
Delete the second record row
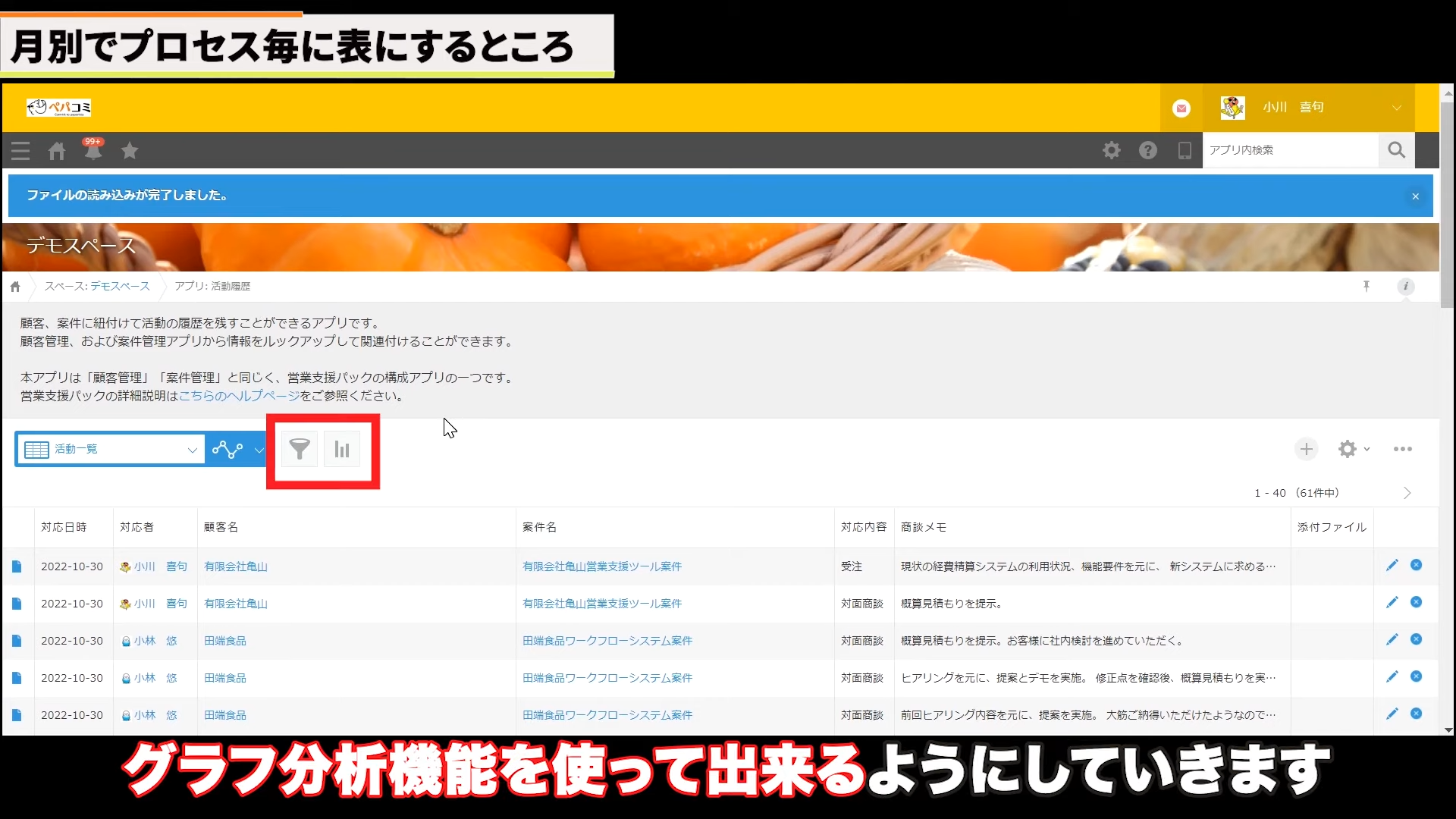(1416, 603)
